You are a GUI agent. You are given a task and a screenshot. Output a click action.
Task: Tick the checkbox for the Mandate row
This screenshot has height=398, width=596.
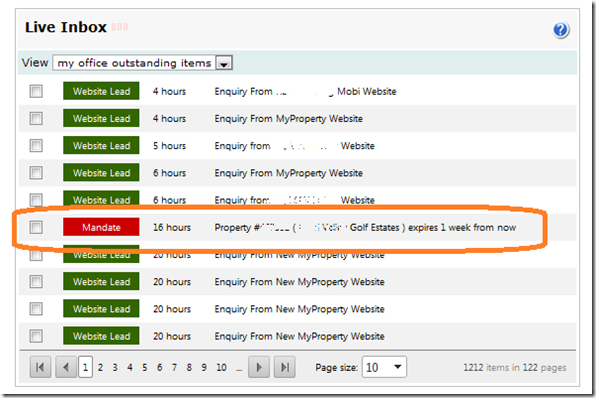click(x=36, y=227)
